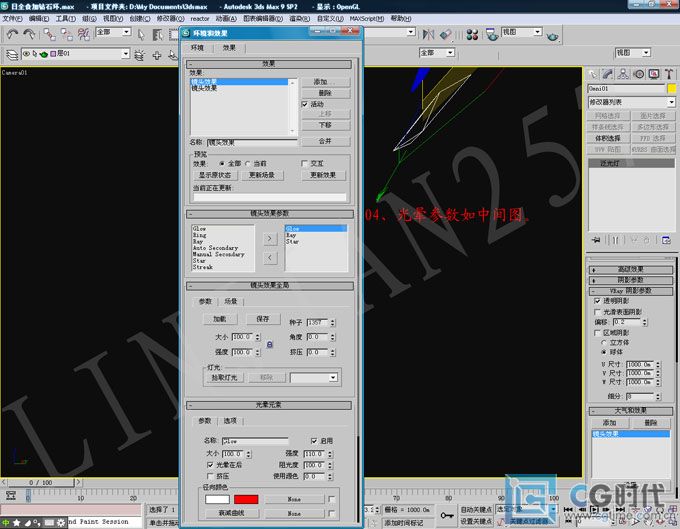Click the red radial color swatch
Viewport: 680px width, 529px height.
pos(246,500)
